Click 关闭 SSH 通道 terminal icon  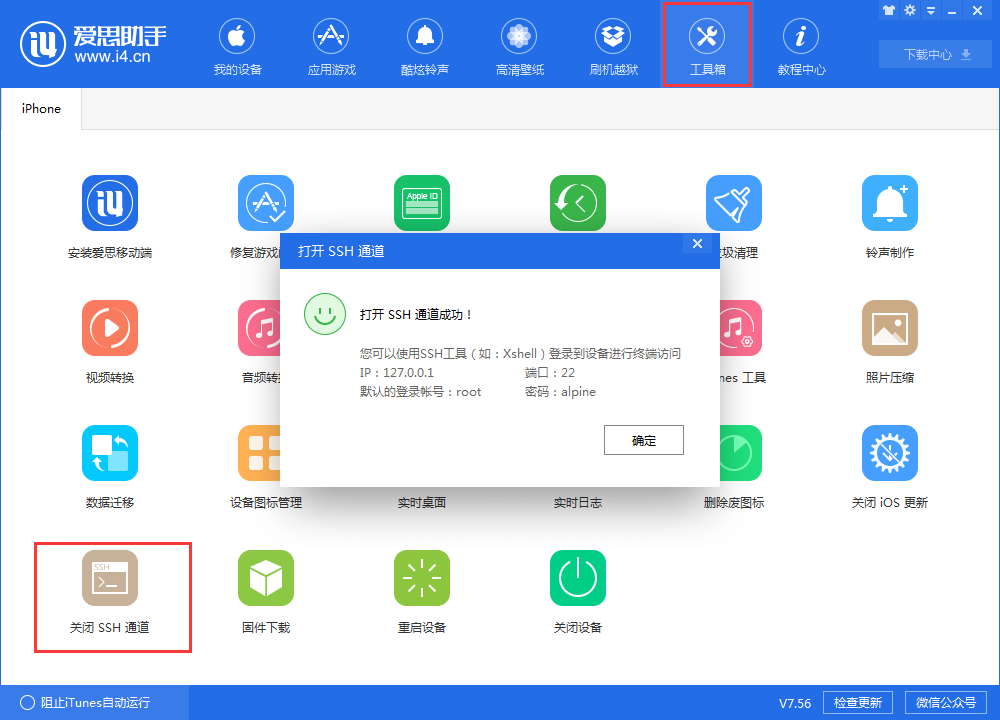point(110,578)
